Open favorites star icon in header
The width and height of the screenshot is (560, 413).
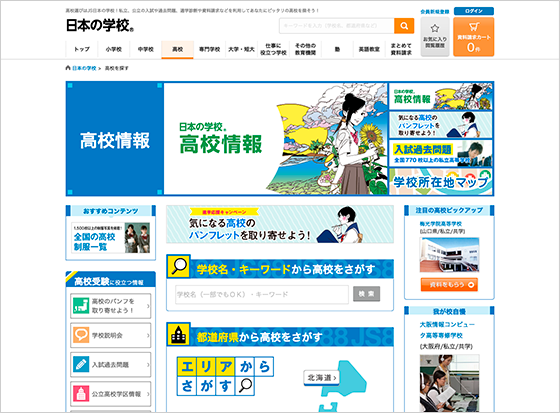click(435, 28)
